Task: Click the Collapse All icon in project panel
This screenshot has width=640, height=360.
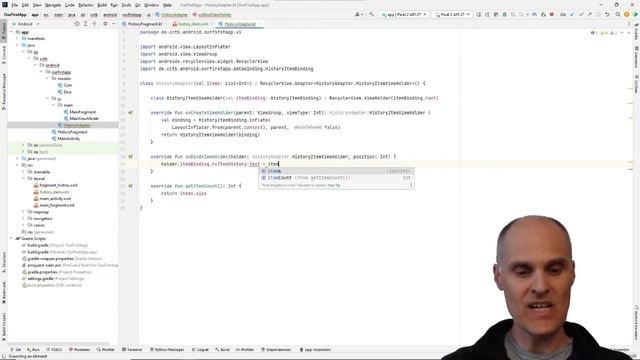Action: 94,24
